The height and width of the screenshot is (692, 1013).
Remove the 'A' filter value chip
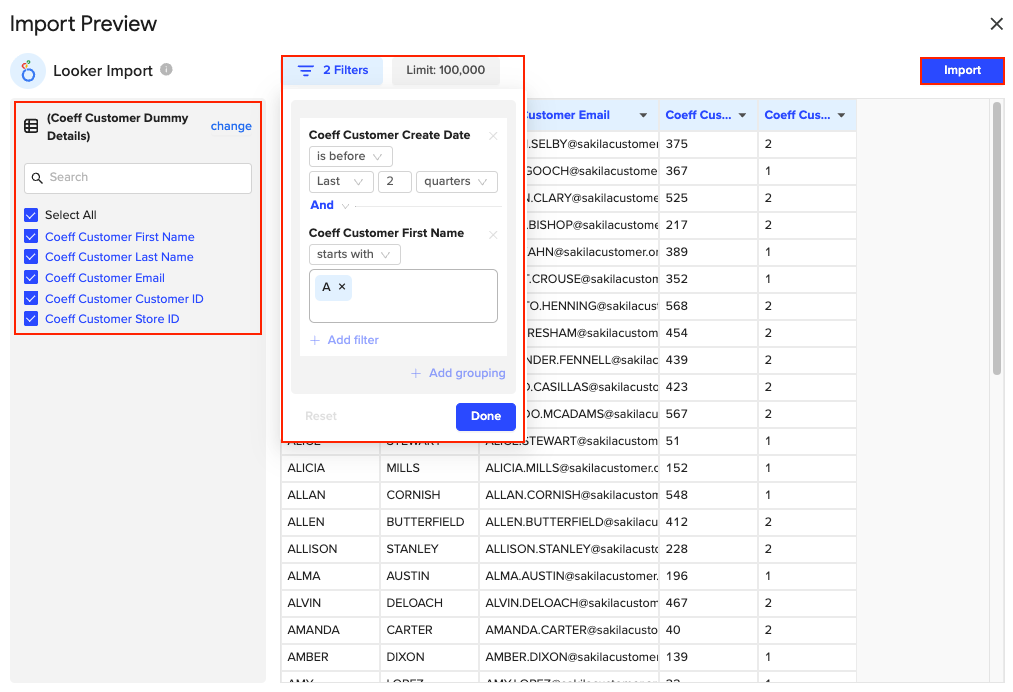point(342,287)
